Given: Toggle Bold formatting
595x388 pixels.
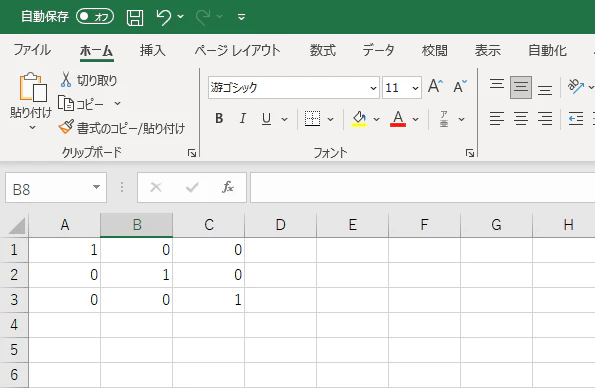Looking at the screenshot, I should pos(219,119).
